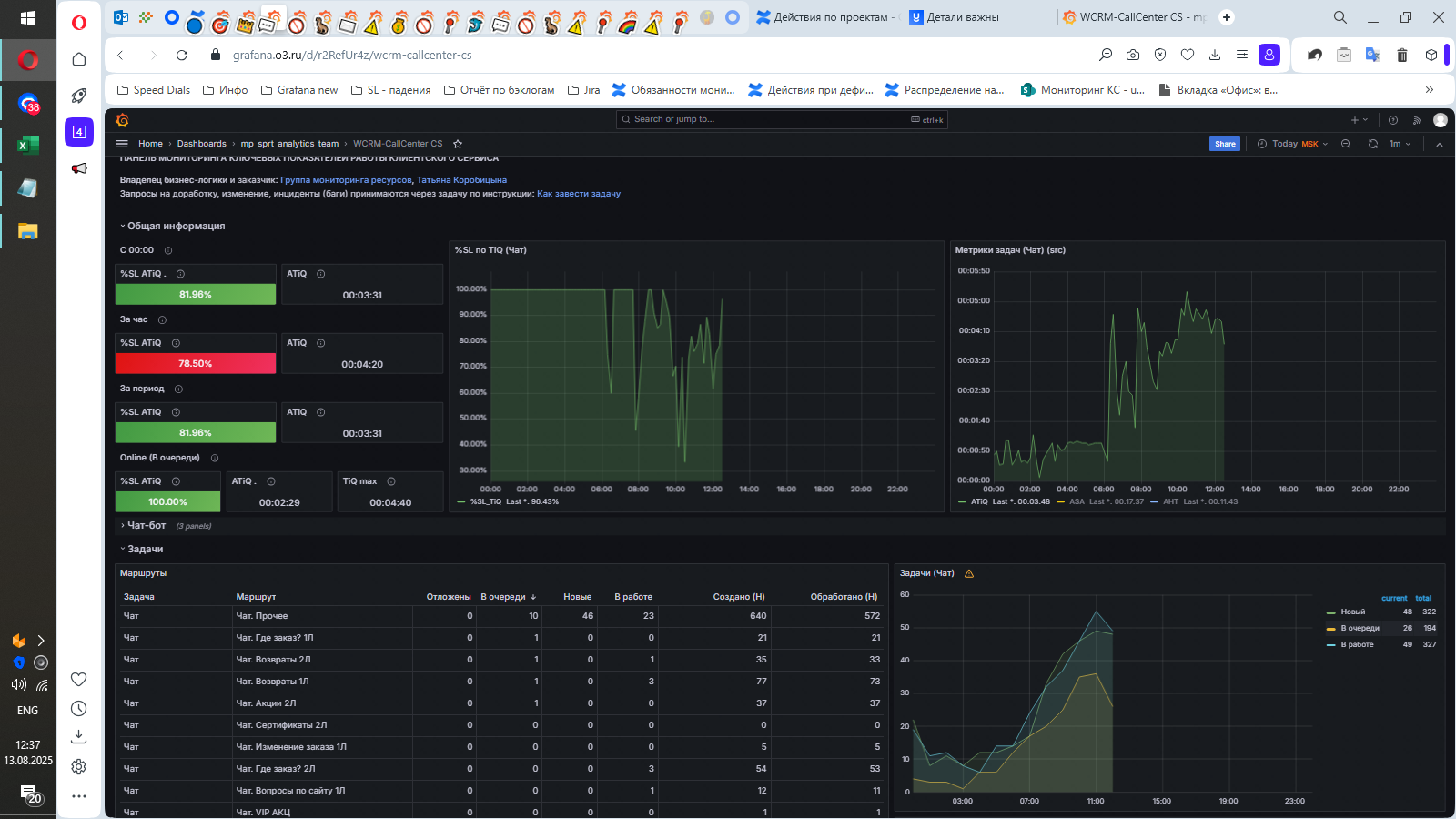The height and width of the screenshot is (819, 1456).
Task: Open the Opera account profile button
Action: click(x=1269, y=55)
